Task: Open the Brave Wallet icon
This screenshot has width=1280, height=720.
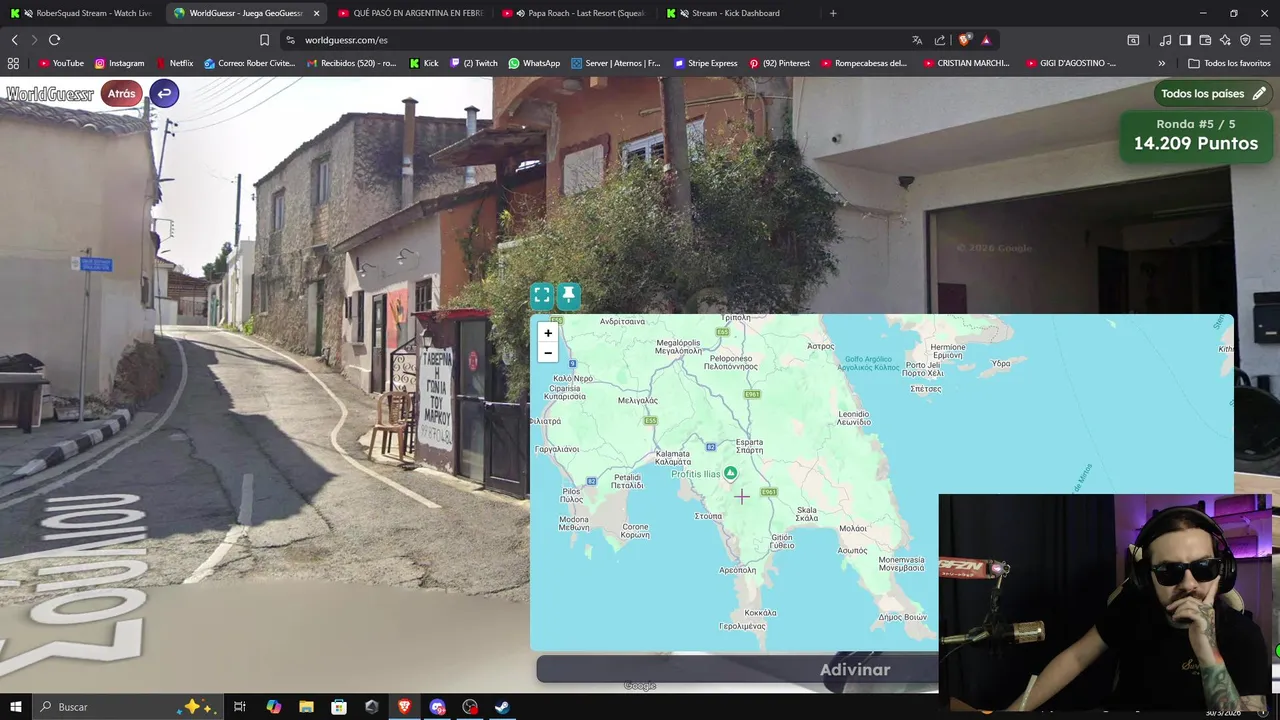Action: (1205, 40)
